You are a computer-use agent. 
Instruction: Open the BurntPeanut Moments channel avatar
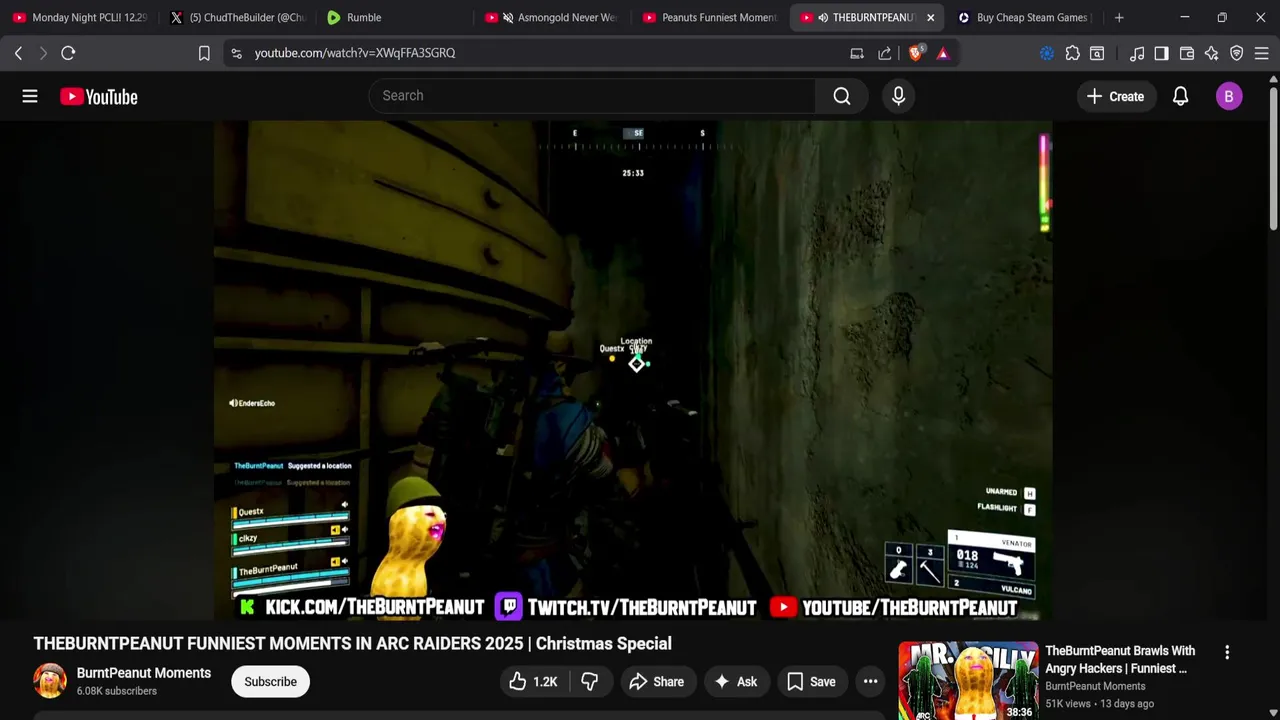(x=50, y=681)
